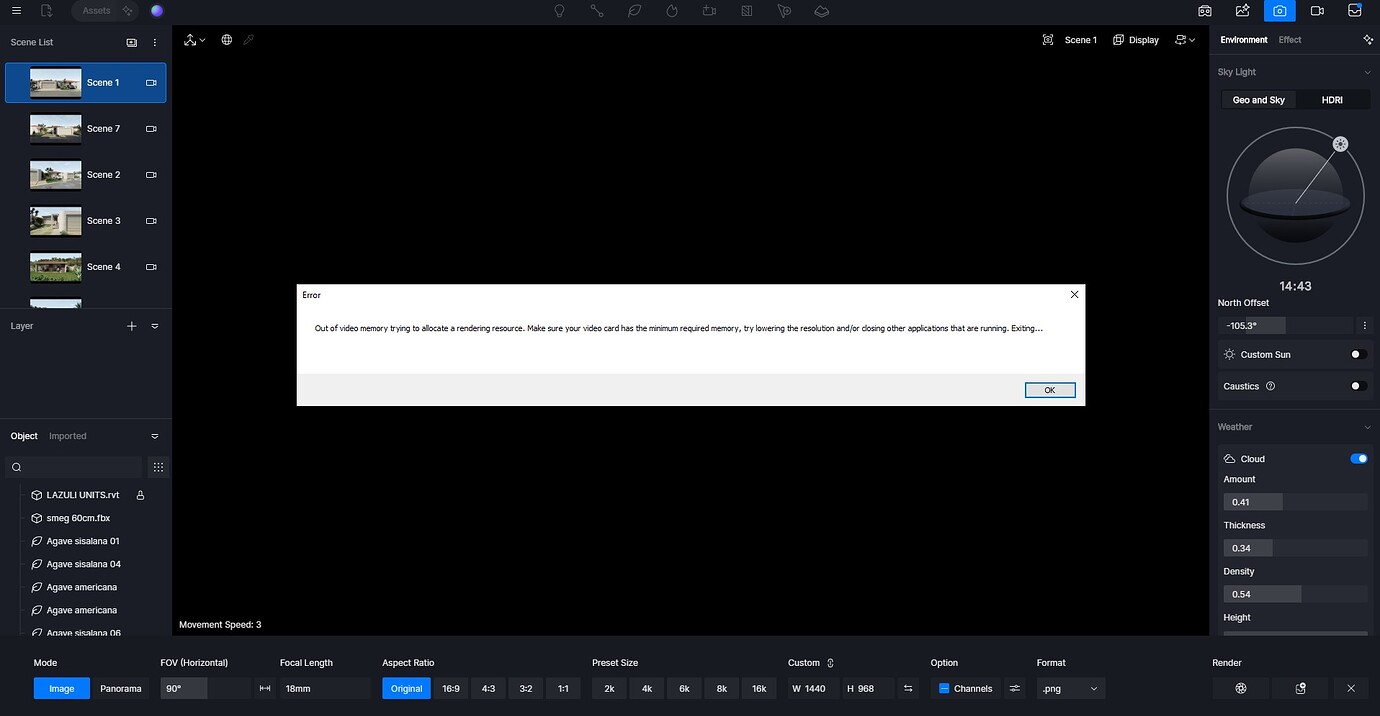
Task: Toggle camera icon for Scene 4
Action: click(x=151, y=267)
